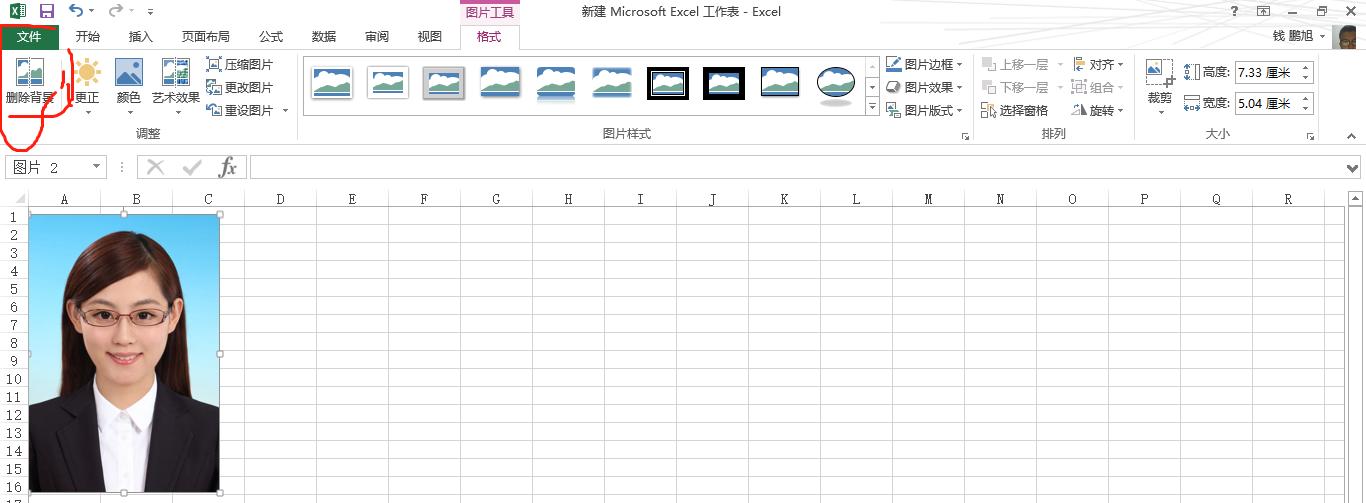Select row 5 header
Viewport: 1366px width, 503px height.
pyautogui.click(x=14, y=289)
